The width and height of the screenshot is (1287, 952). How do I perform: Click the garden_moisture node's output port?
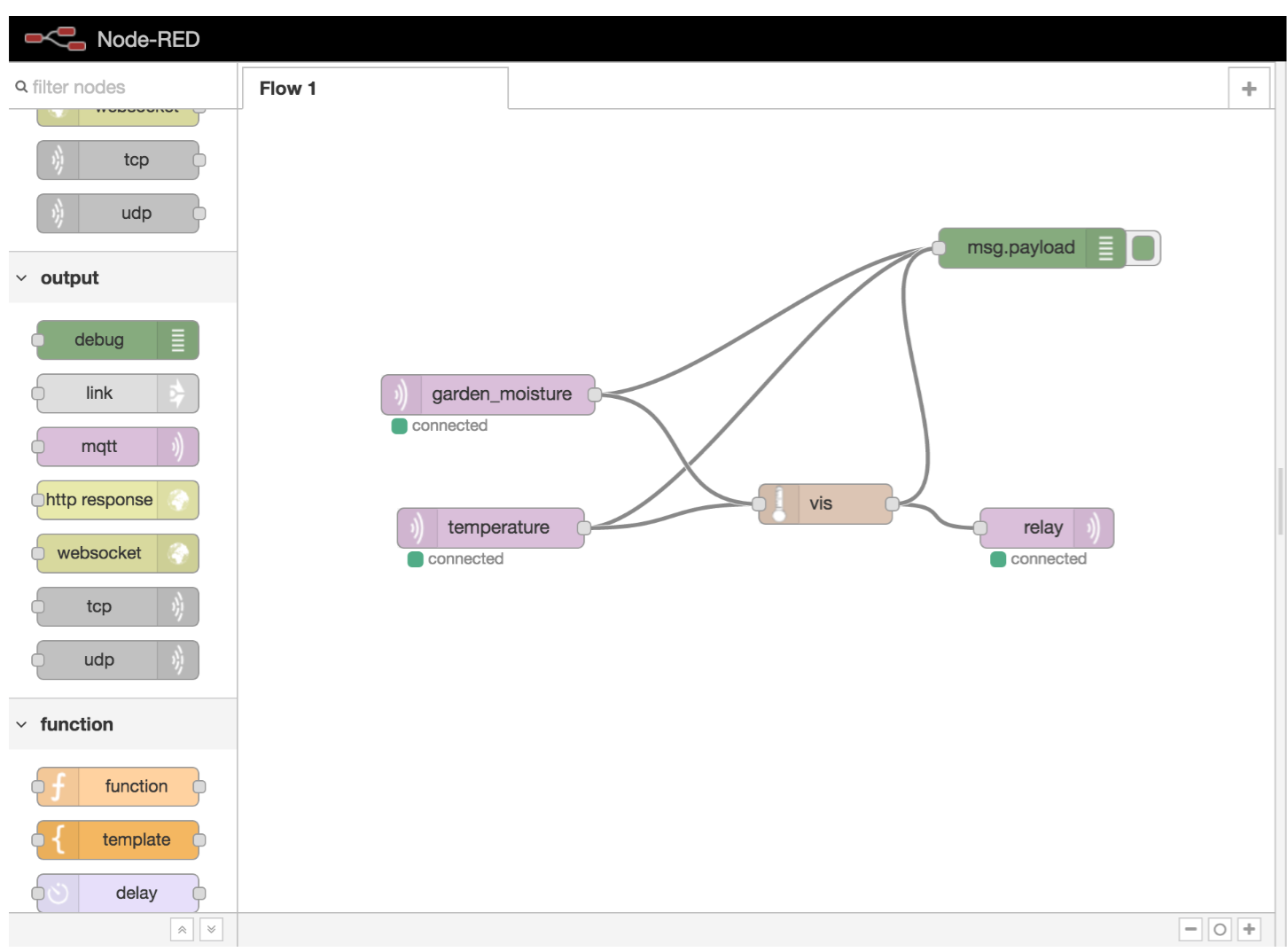pos(594,394)
